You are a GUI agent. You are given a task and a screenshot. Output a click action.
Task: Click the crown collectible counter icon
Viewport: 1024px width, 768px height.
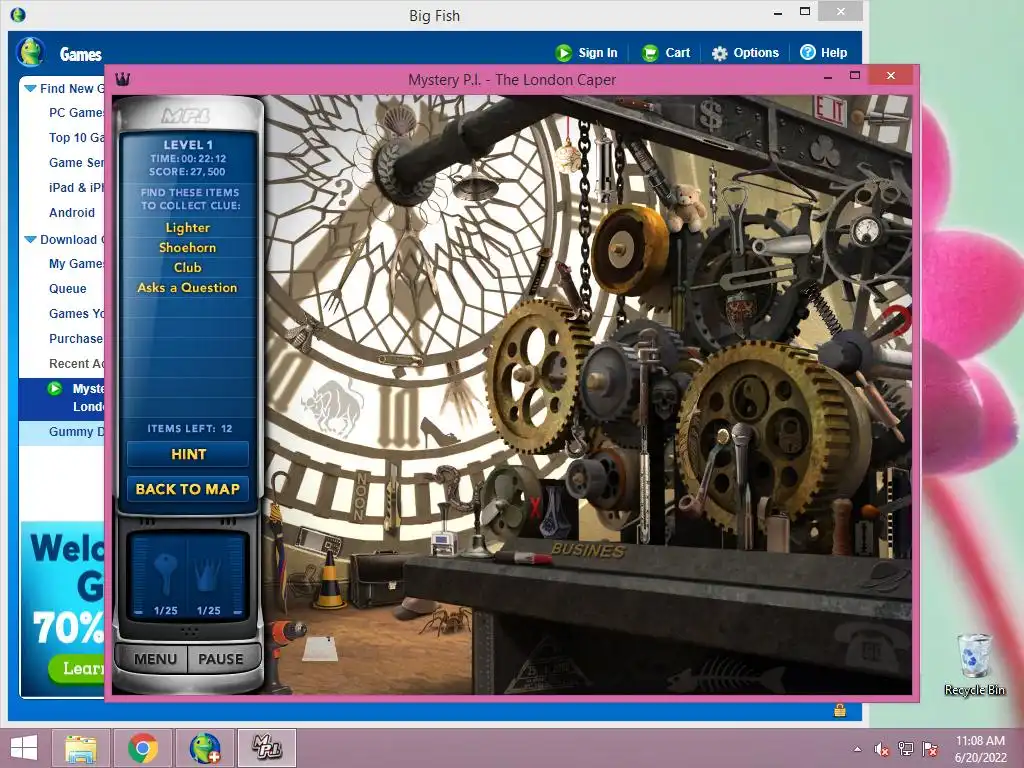pos(208,576)
